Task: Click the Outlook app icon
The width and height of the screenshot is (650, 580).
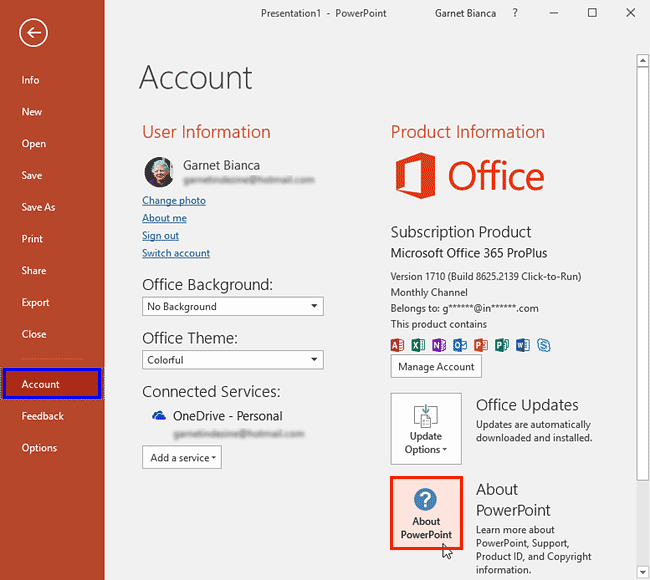Action: coord(460,345)
